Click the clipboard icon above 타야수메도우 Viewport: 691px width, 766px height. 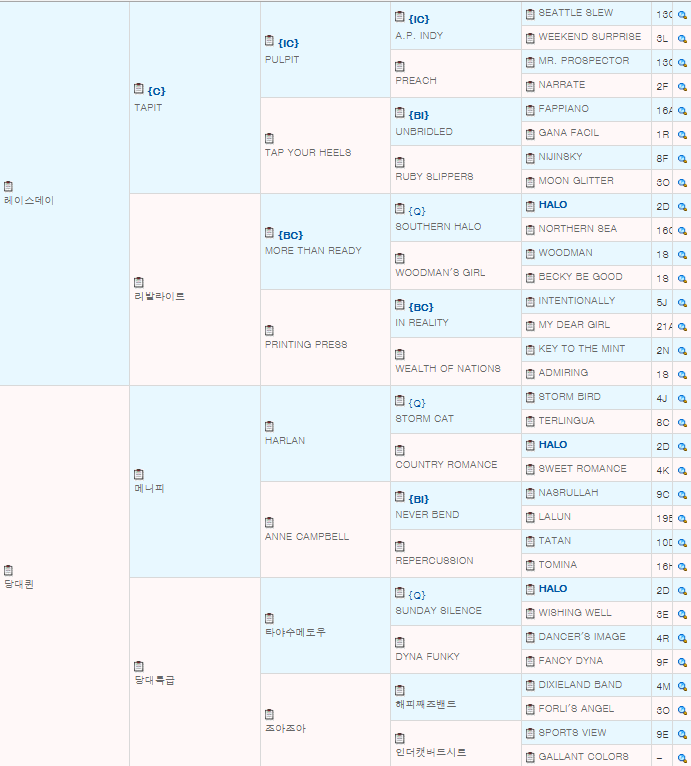pyautogui.click(x=269, y=618)
